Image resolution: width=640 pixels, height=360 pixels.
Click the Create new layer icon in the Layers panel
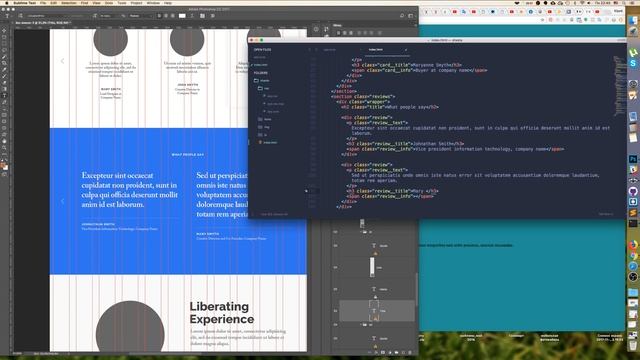(x=403, y=352)
